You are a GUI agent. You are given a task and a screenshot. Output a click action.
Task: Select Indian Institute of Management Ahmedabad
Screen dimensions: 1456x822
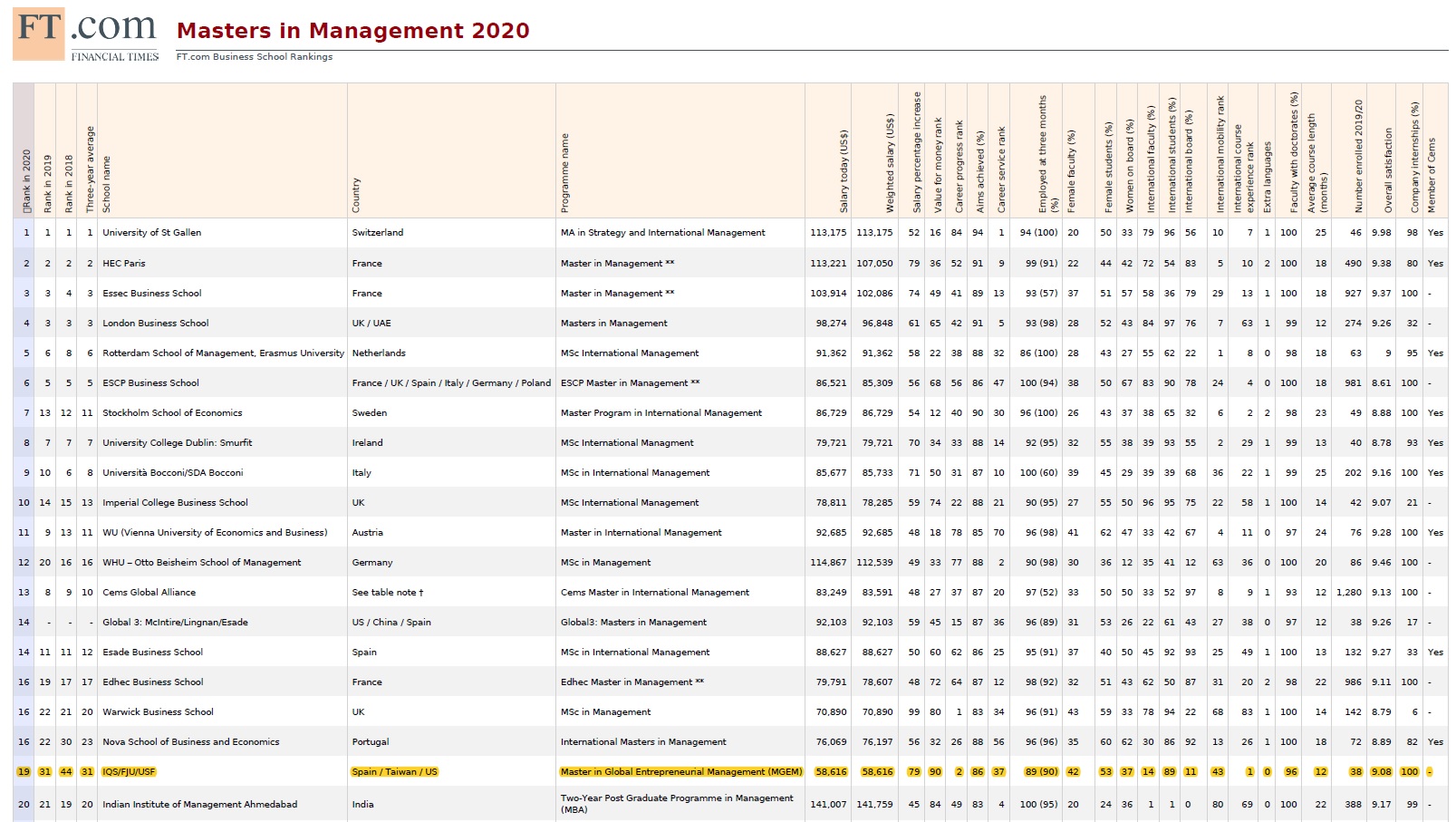[x=199, y=805]
